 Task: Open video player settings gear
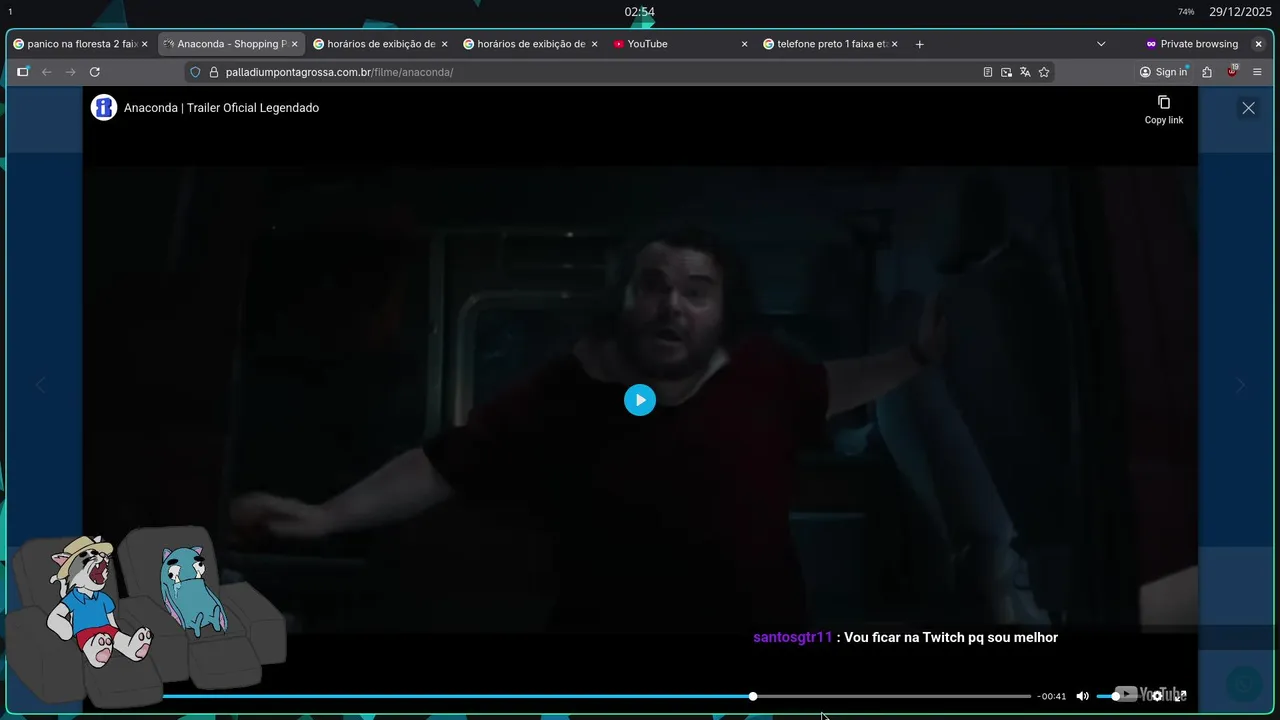coord(1157,696)
